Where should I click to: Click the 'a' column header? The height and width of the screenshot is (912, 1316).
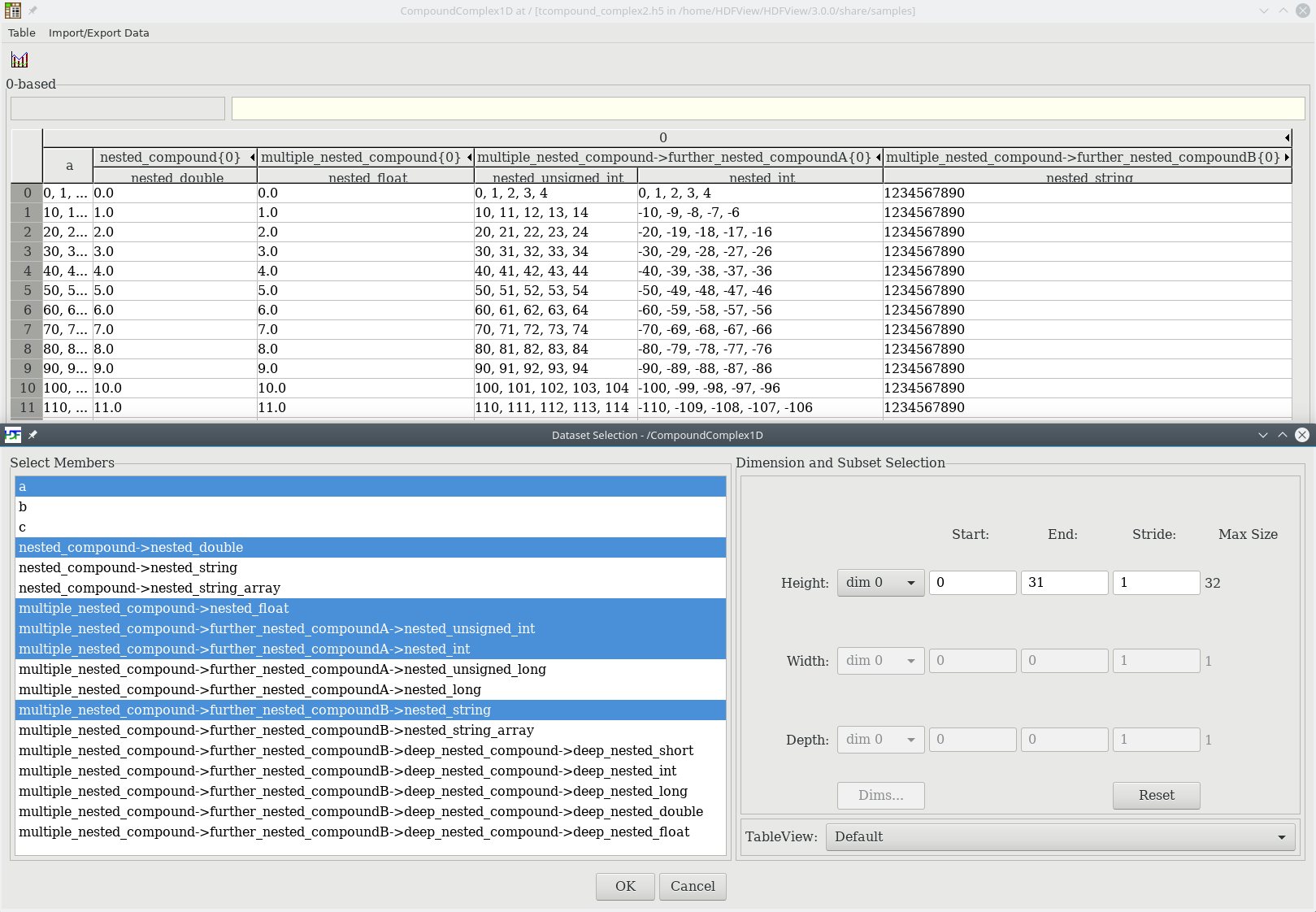coord(68,166)
